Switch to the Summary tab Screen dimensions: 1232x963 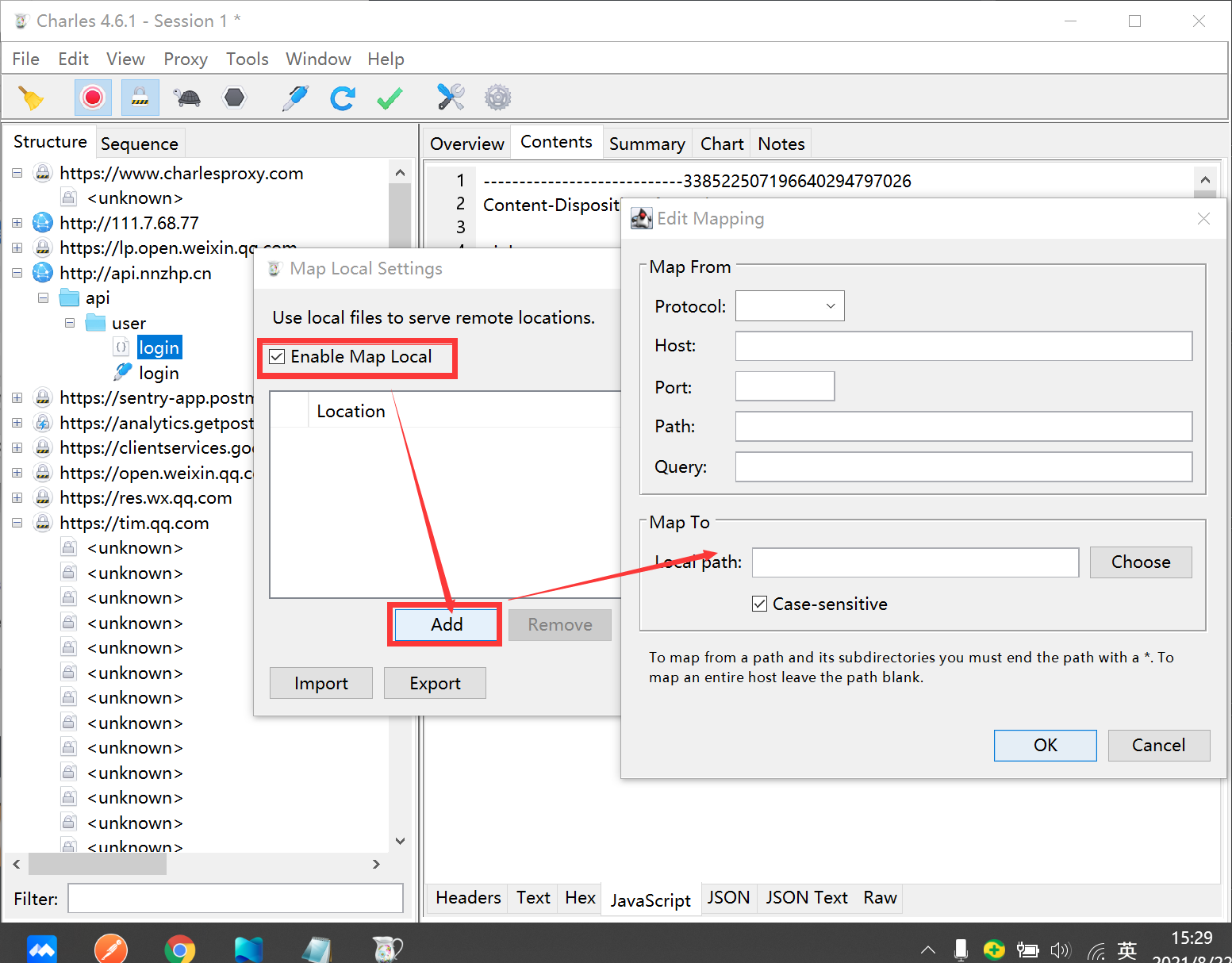tap(647, 144)
